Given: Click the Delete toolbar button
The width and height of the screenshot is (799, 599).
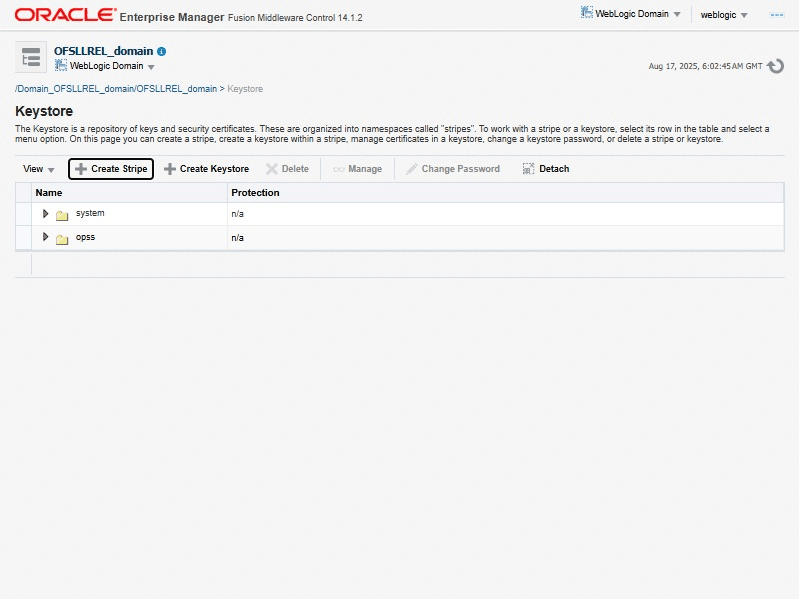Looking at the screenshot, I should point(287,169).
